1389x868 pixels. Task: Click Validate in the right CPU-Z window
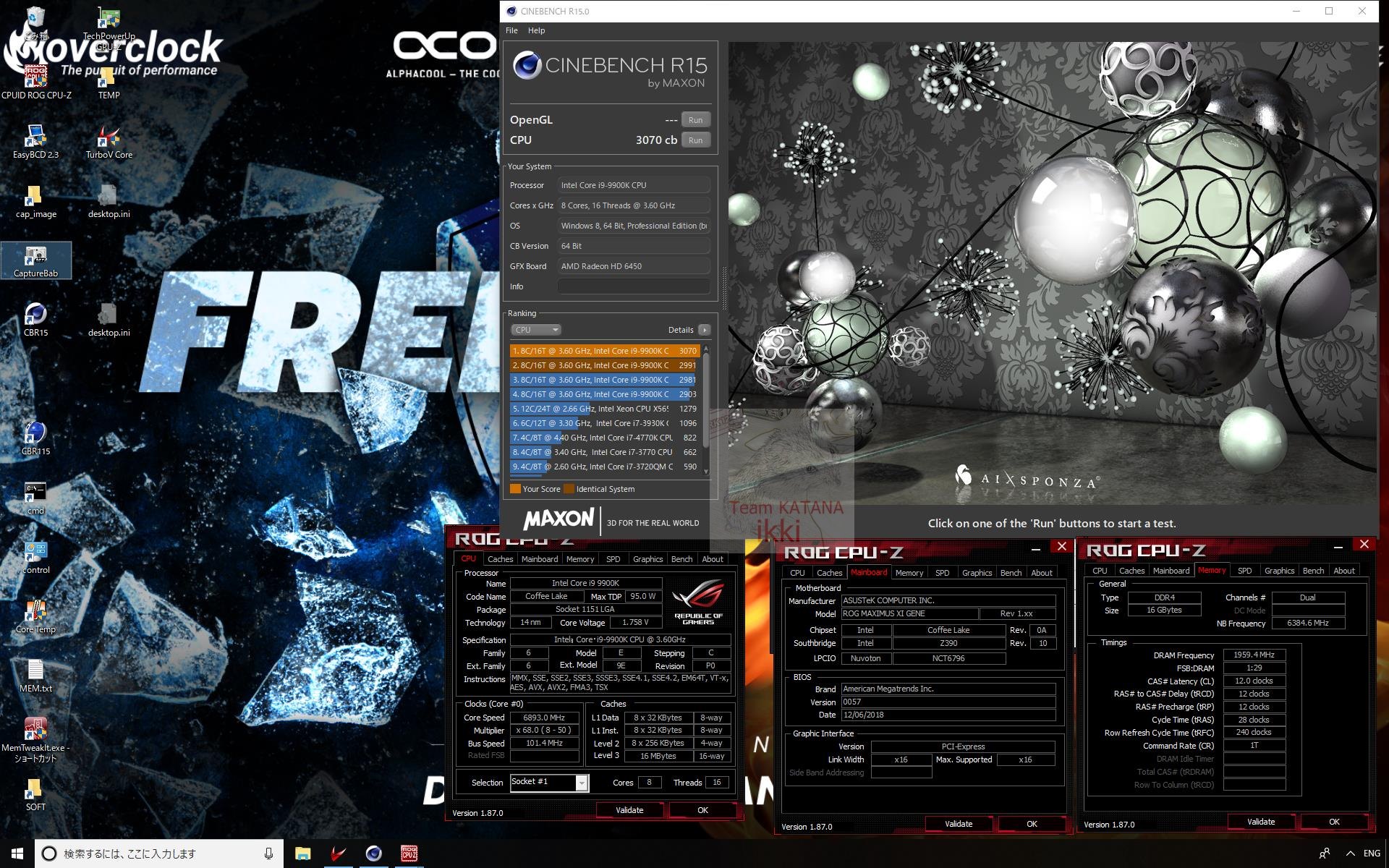point(1261,822)
